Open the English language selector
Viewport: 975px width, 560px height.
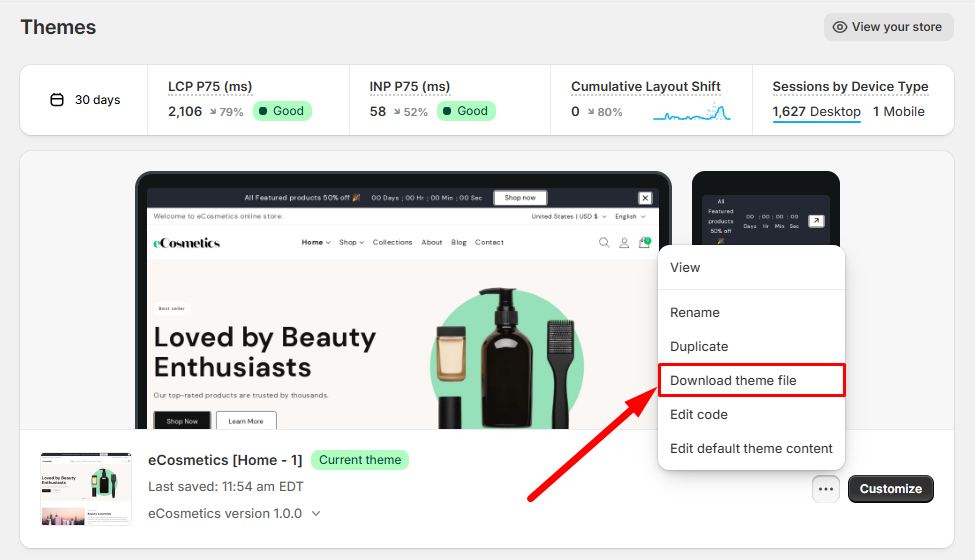(x=630, y=216)
